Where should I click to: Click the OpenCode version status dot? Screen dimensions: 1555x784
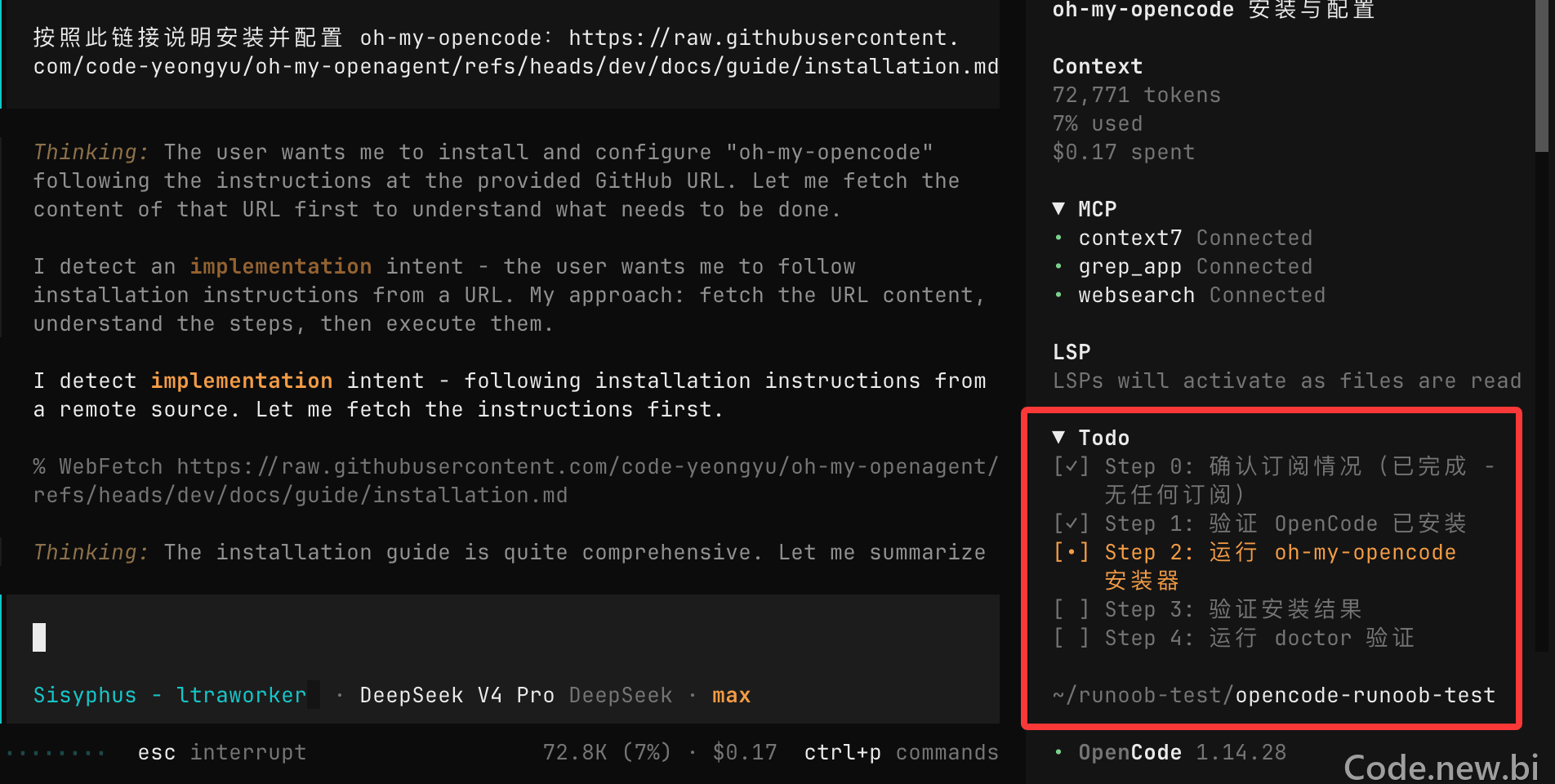(1058, 752)
